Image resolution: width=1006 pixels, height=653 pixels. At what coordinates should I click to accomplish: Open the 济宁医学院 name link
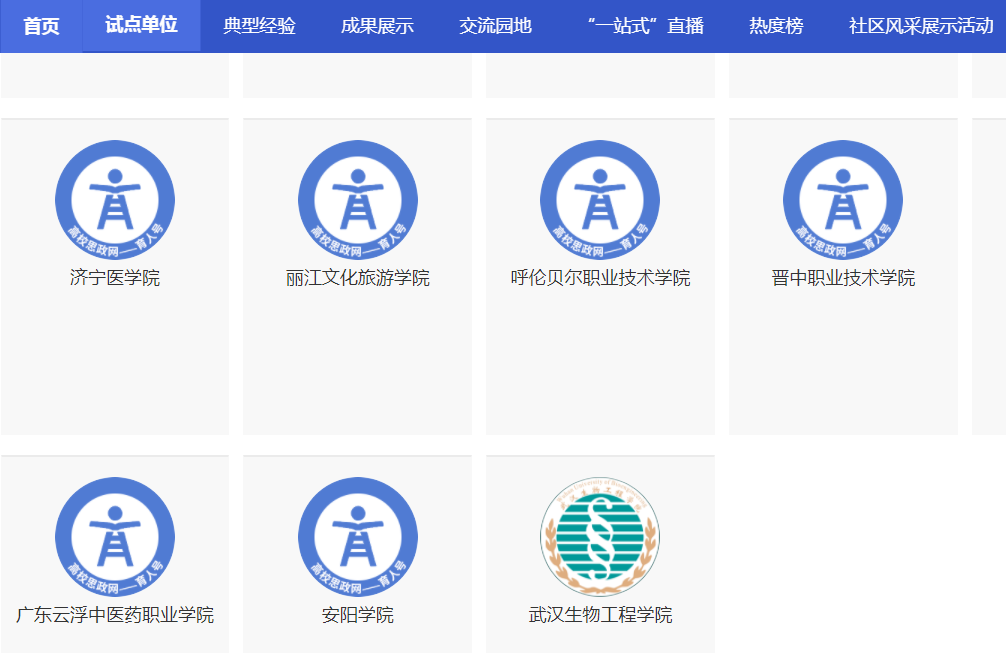tap(115, 278)
